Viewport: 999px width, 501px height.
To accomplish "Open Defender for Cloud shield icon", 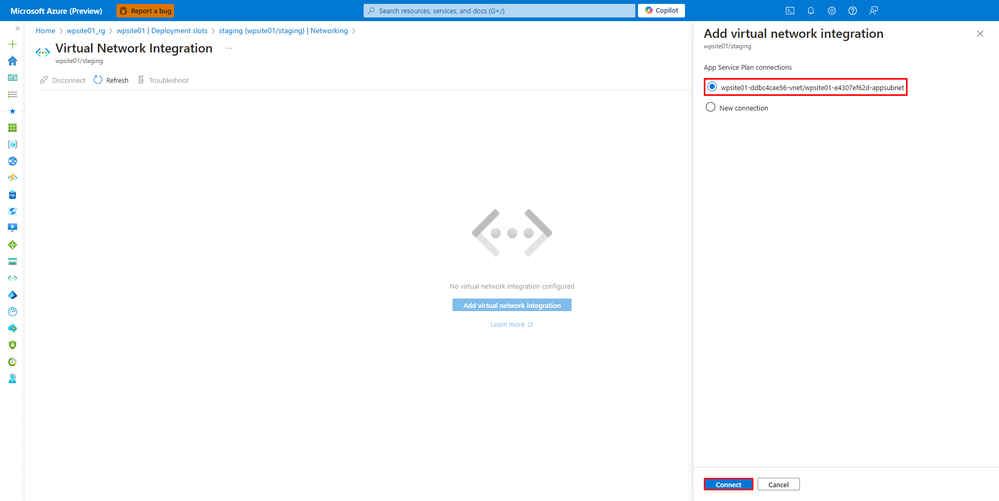I will tap(12, 345).
